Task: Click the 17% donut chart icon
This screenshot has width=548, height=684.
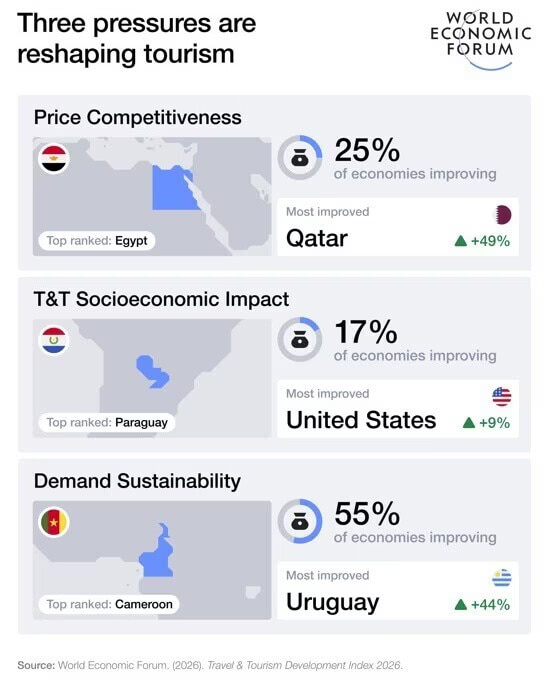Action: (x=300, y=339)
